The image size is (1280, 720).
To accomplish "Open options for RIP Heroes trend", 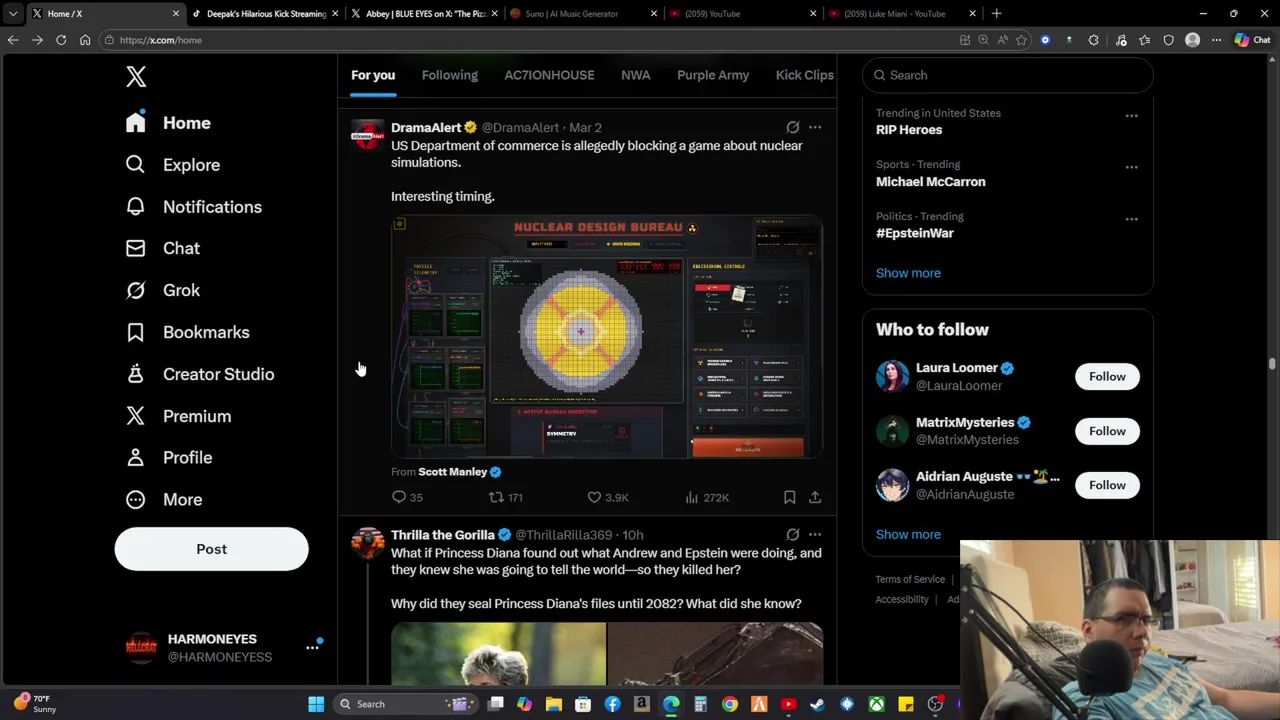I will click(1131, 116).
